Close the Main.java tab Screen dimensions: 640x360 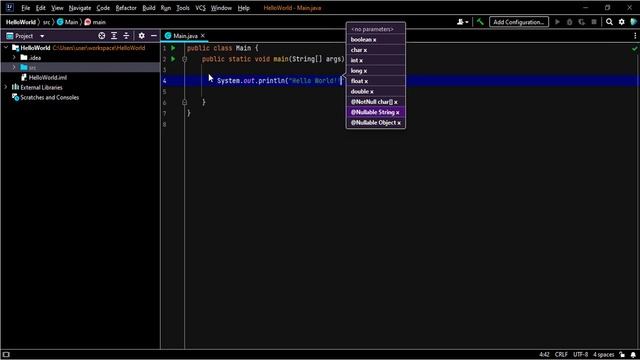click(x=202, y=36)
